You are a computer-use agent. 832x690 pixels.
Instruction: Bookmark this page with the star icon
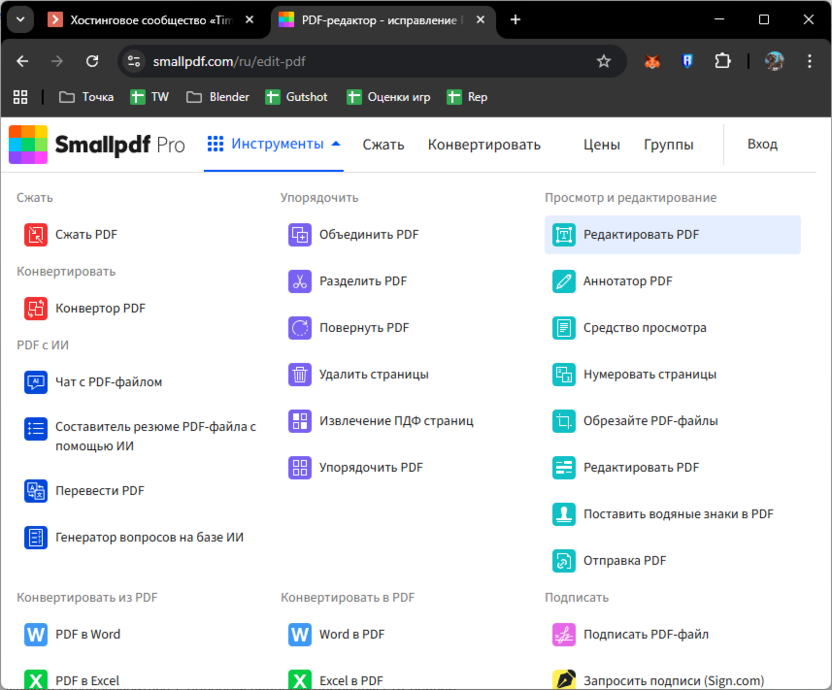click(603, 62)
